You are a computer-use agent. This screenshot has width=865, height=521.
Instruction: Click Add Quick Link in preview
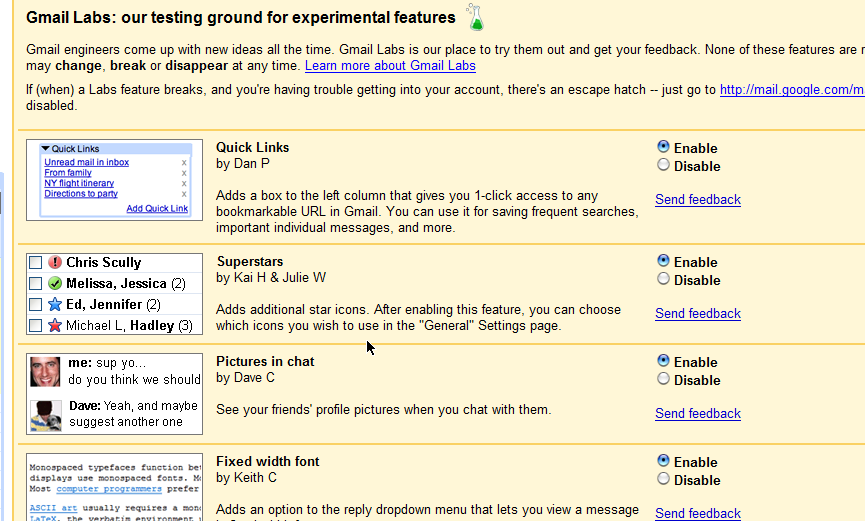pyautogui.click(x=157, y=209)
